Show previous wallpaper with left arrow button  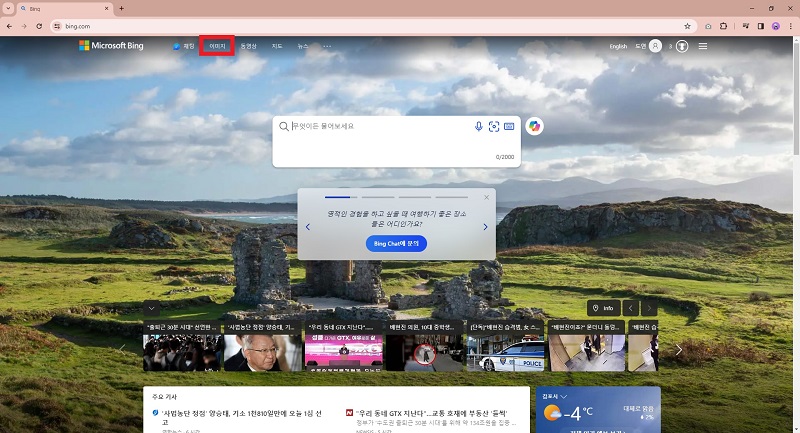[x=631, y=308]
